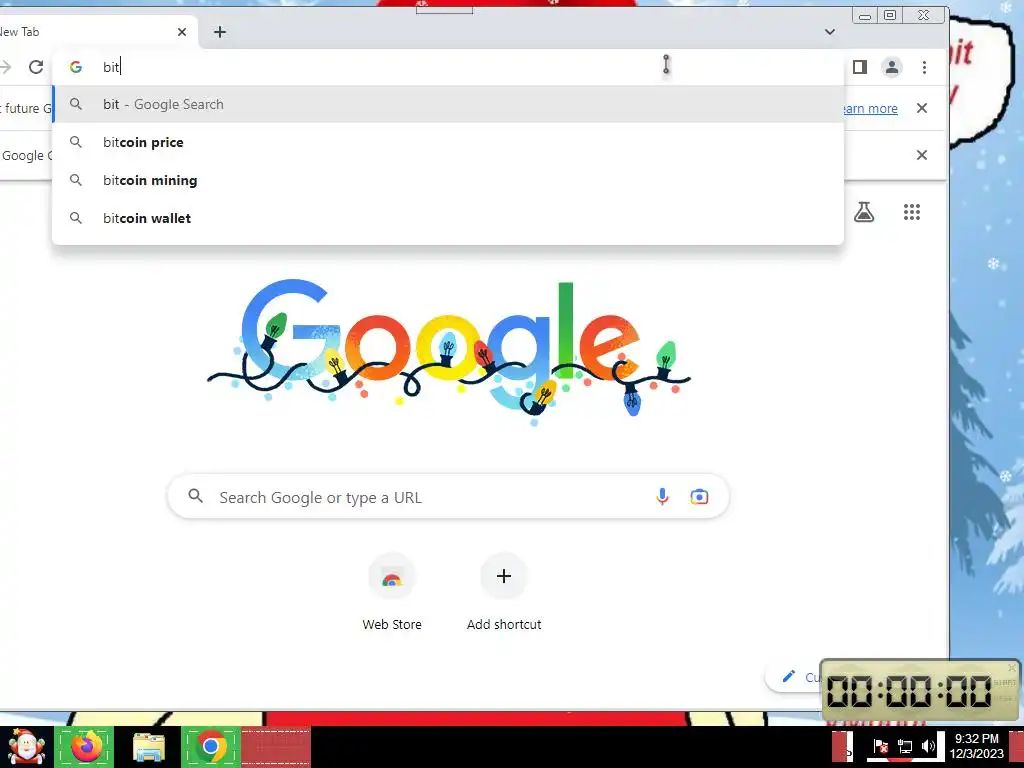1024x768 pixels.
Task: Expand the tab search chevron
Action: [829, 32]
